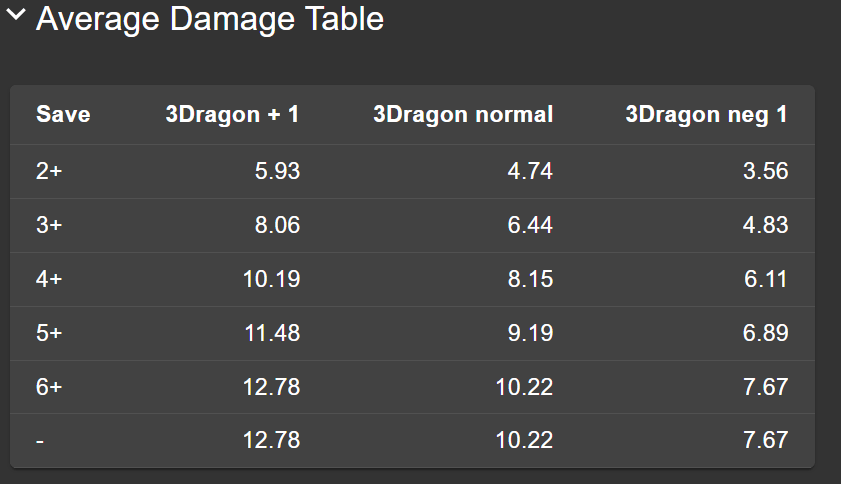Click the 4.74 damage cell
Viewport: 841px width, 484px height.
point(530,171)
